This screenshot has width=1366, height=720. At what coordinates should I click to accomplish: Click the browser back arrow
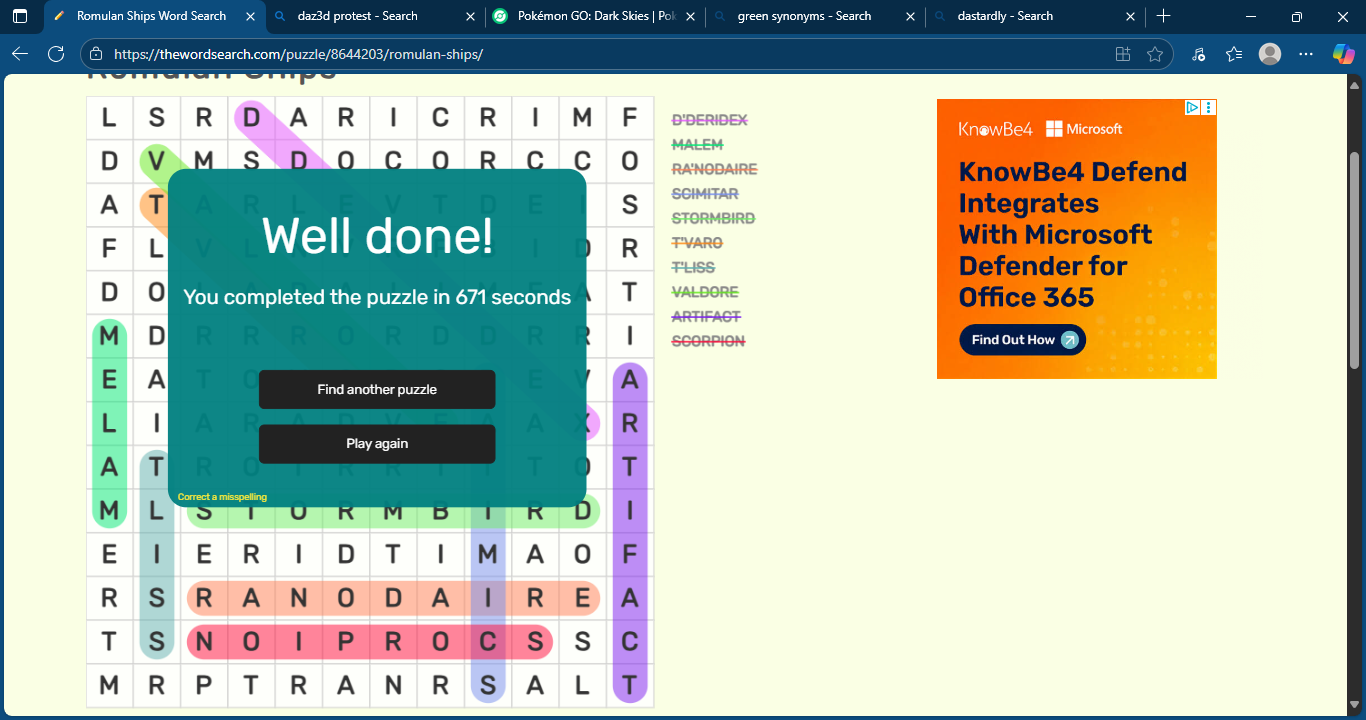[20, 54]
